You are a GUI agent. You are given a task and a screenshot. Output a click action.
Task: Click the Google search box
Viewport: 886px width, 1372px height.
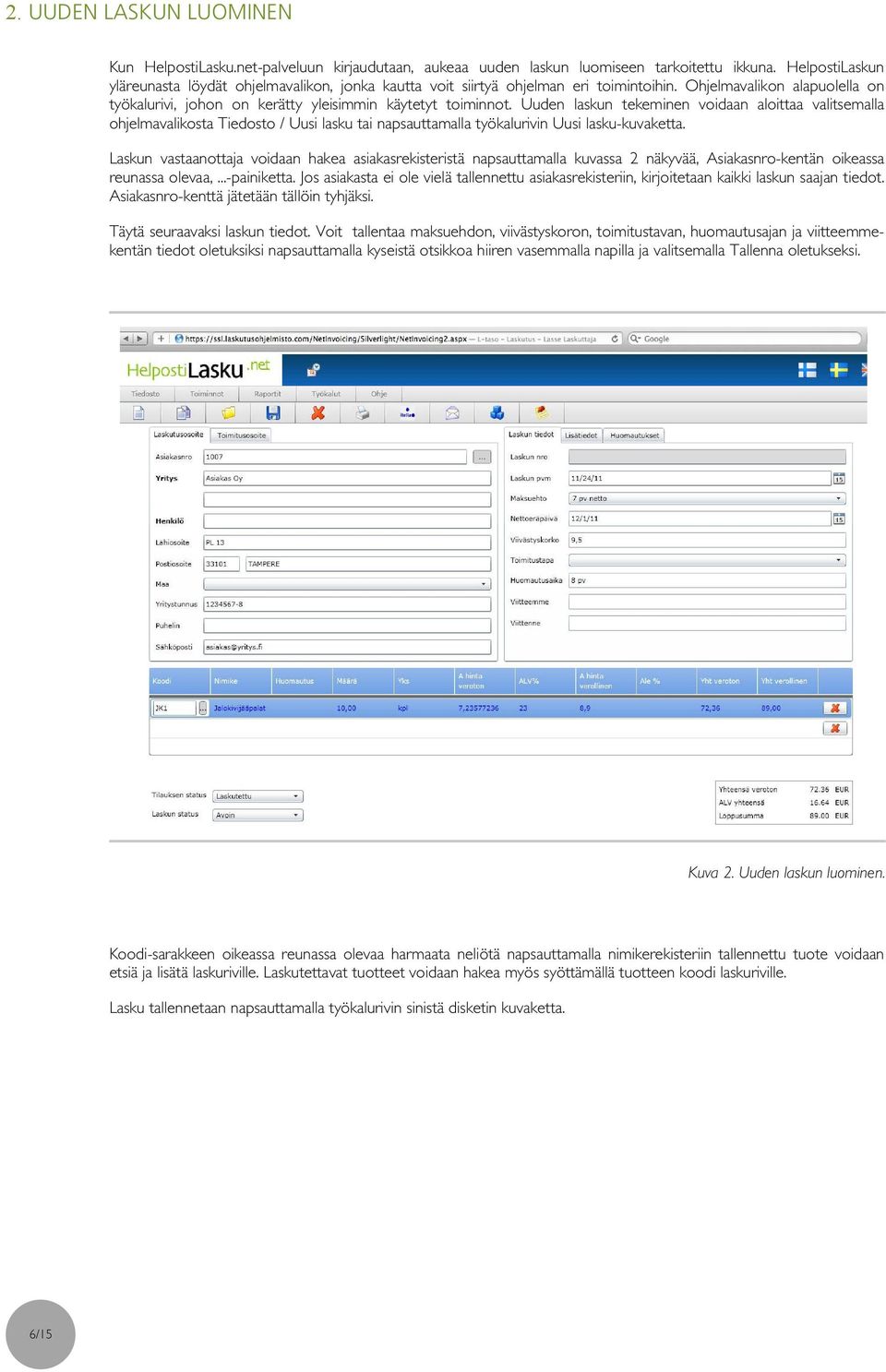745,339
